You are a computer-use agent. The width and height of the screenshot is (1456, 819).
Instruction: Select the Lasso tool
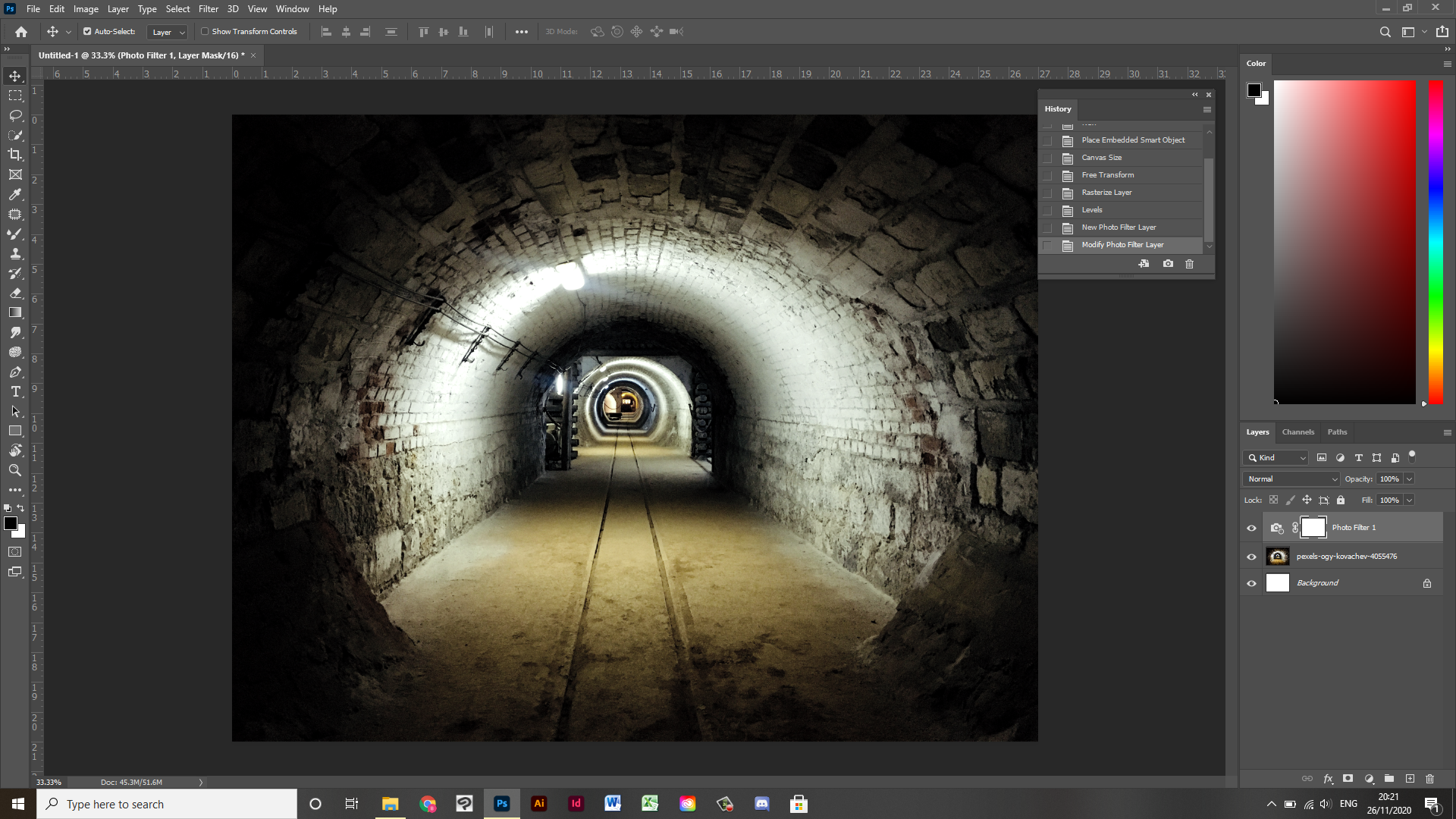[x=15, y=115]
